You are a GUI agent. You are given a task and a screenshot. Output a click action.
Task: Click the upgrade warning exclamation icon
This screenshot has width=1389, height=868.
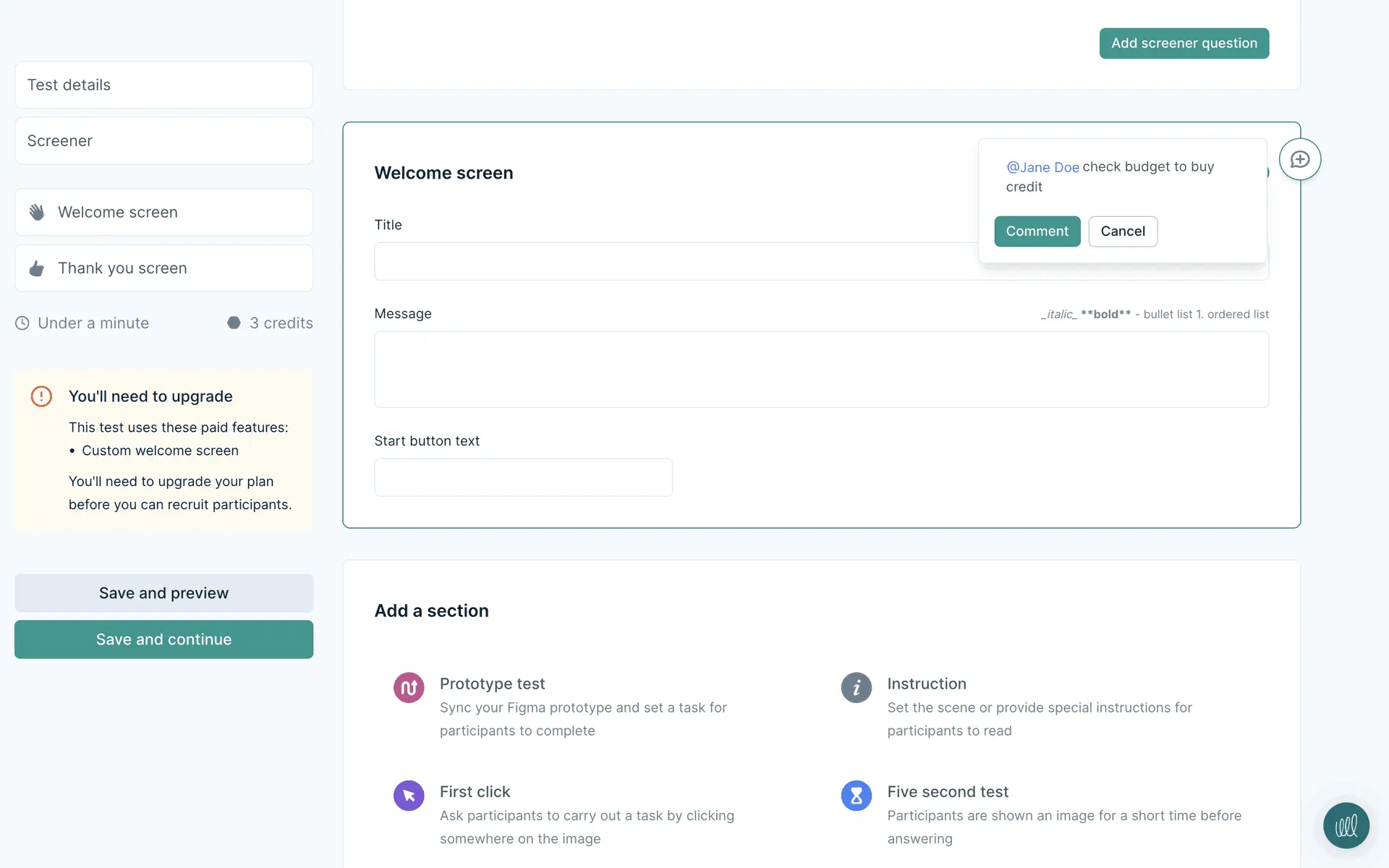click(41, 396)
